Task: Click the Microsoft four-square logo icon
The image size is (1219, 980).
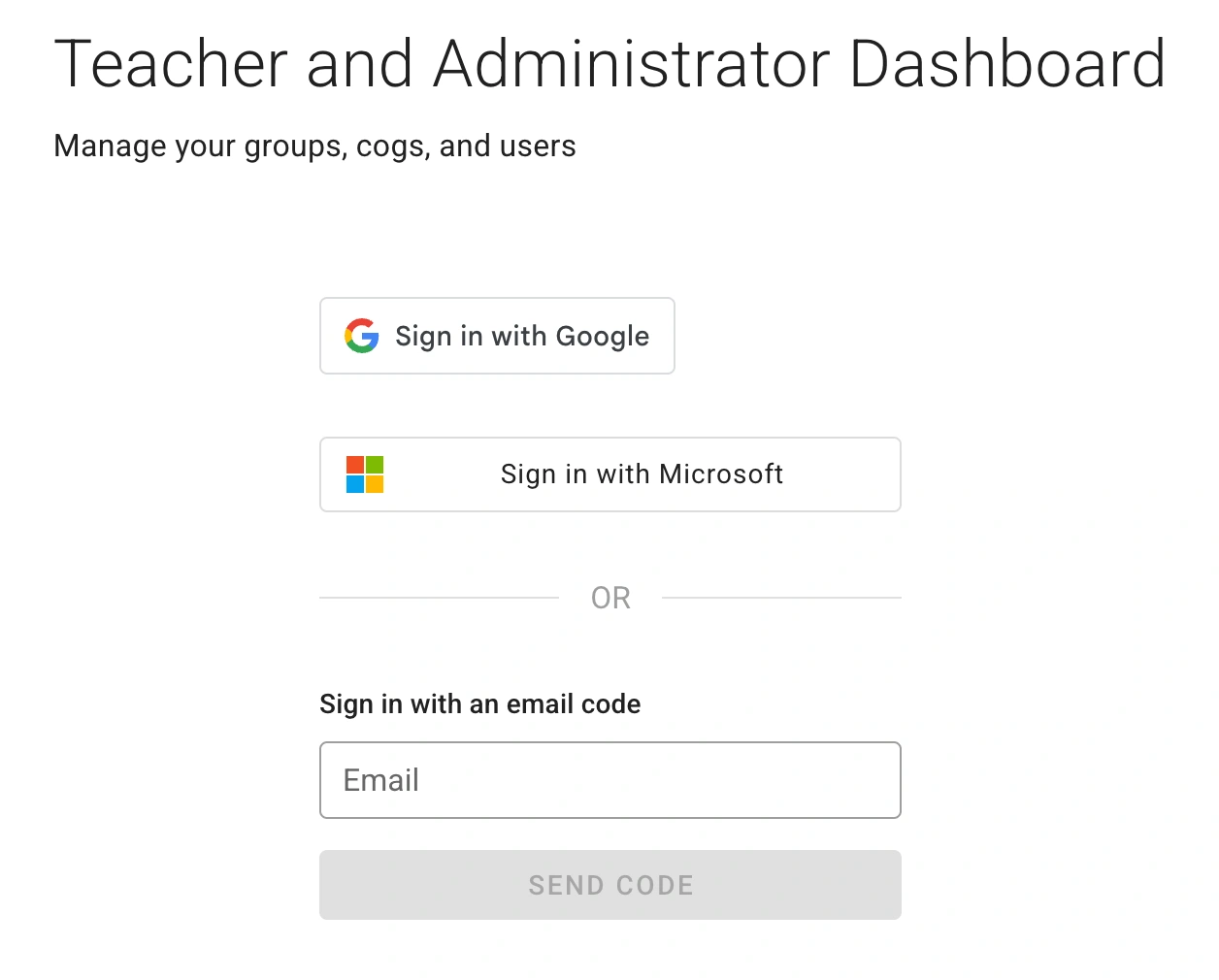Action: coord(364,474)
